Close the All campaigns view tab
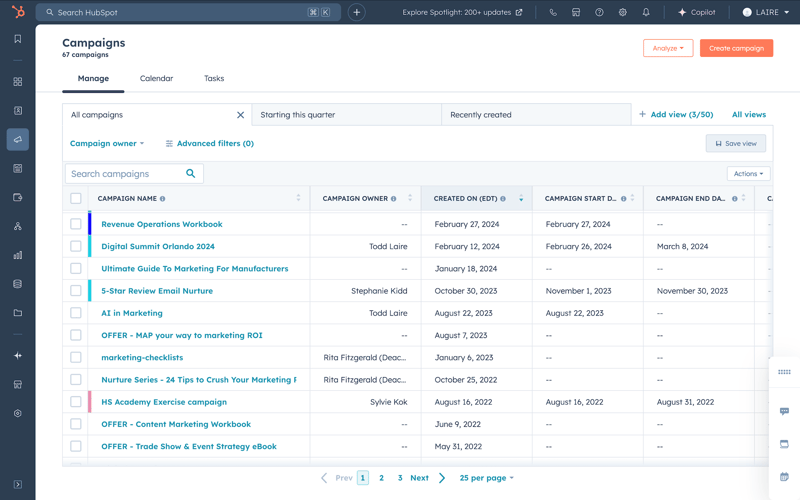Image resolution: width=800 pixels, height=500 pixels. [x=240, y=115]
